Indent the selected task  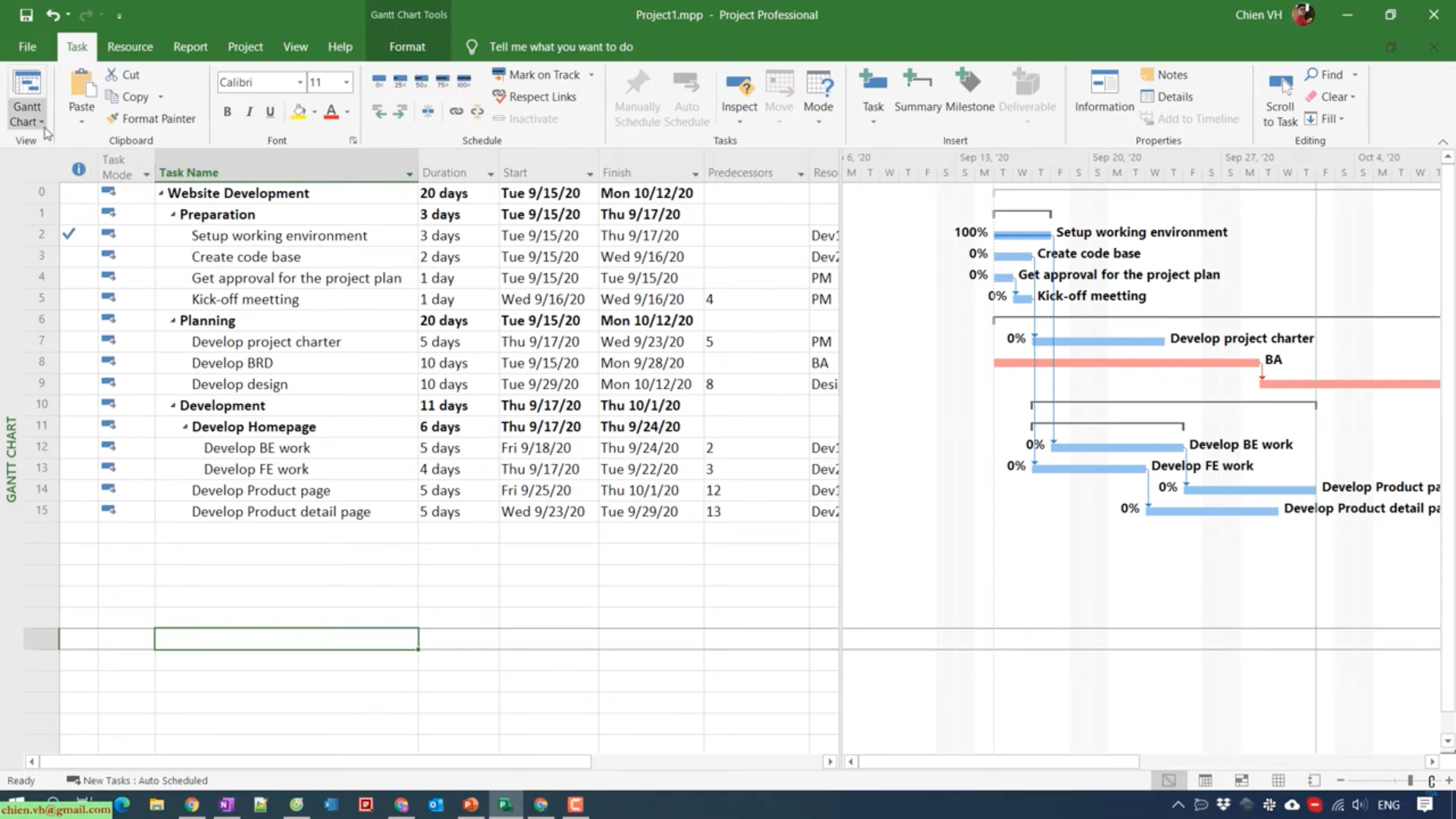[400, 112]
